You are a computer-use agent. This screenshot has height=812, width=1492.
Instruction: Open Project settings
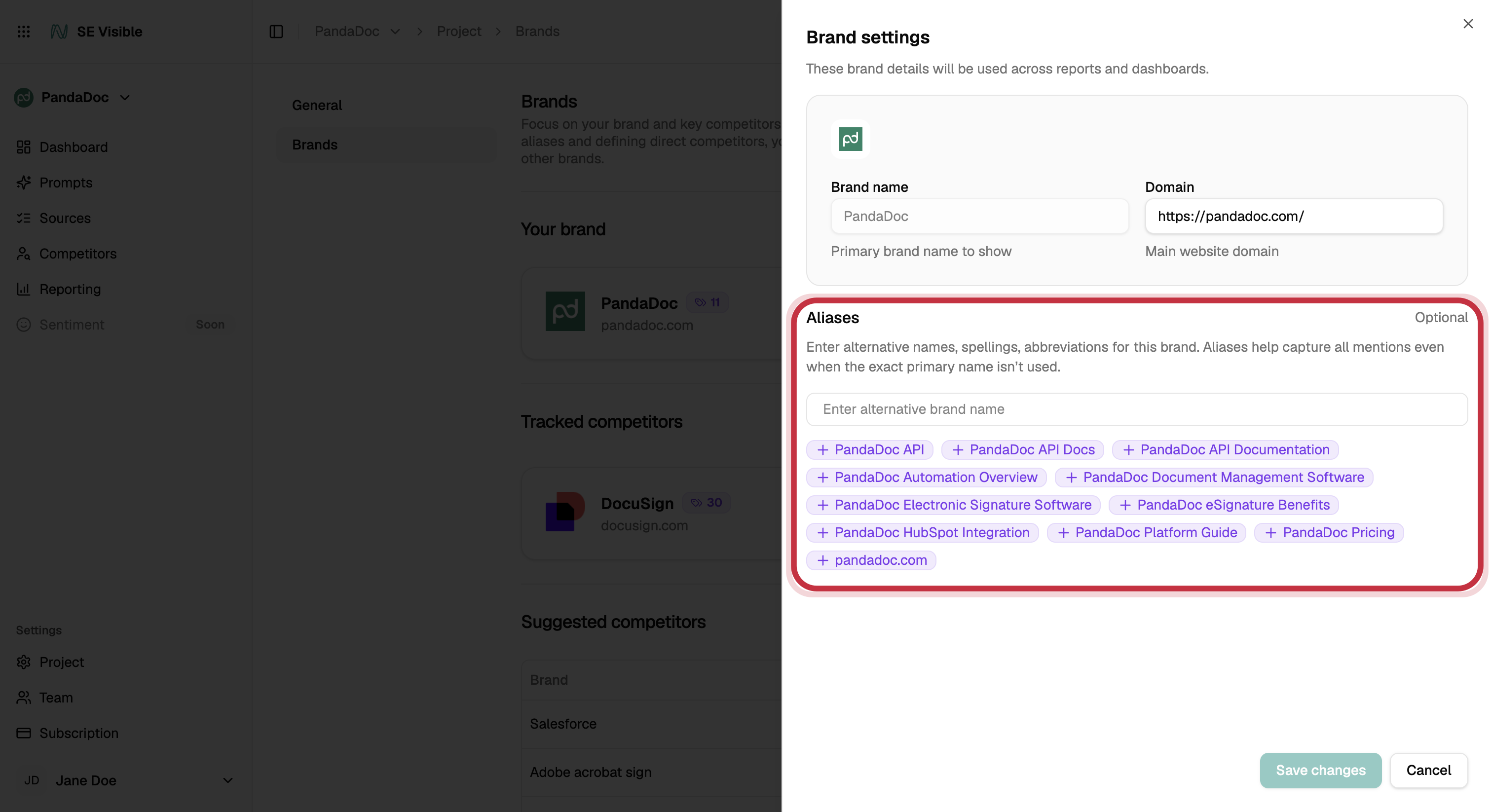[x=61, y=662]
